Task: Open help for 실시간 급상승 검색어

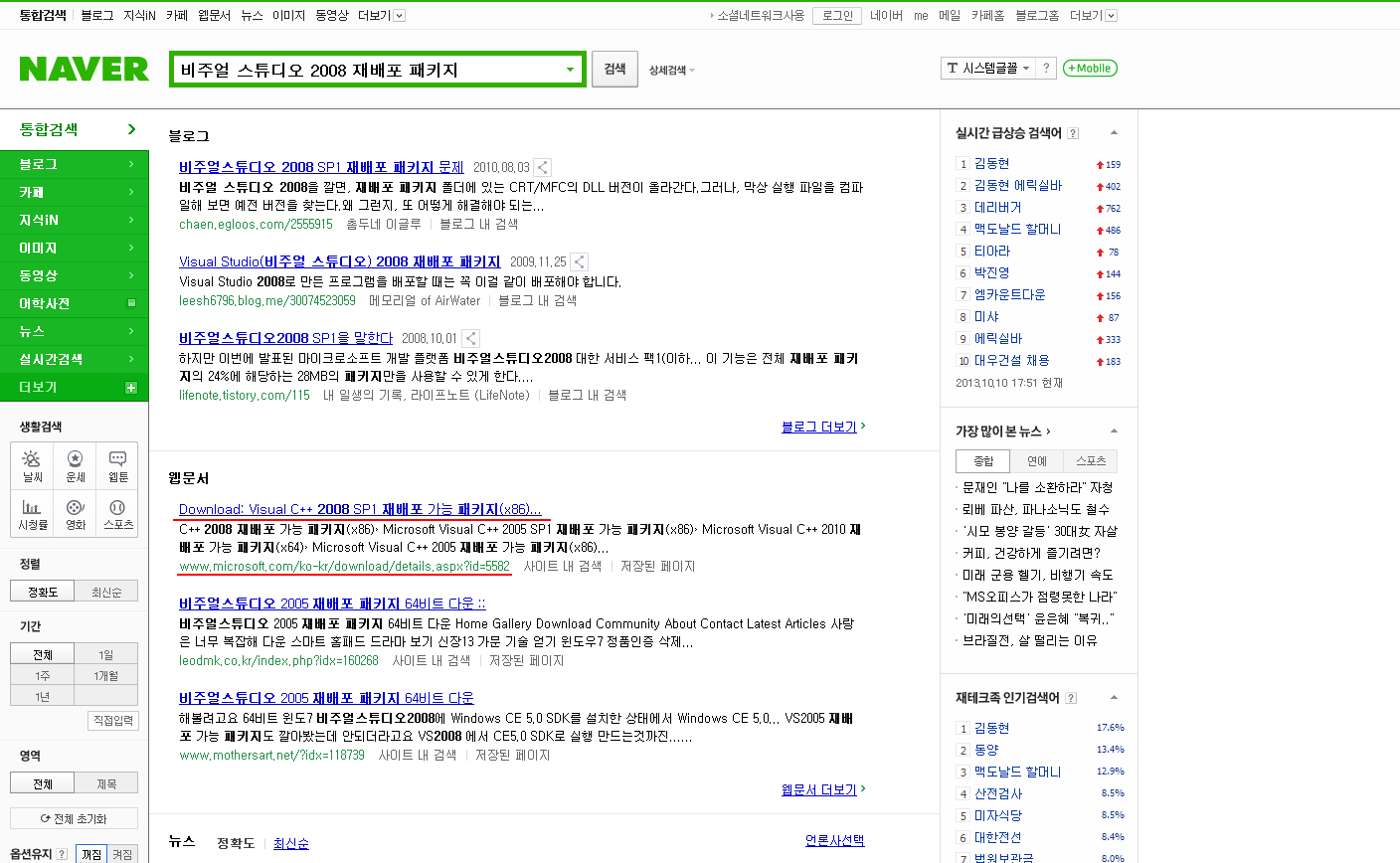Action: [x=1073, y=133]
